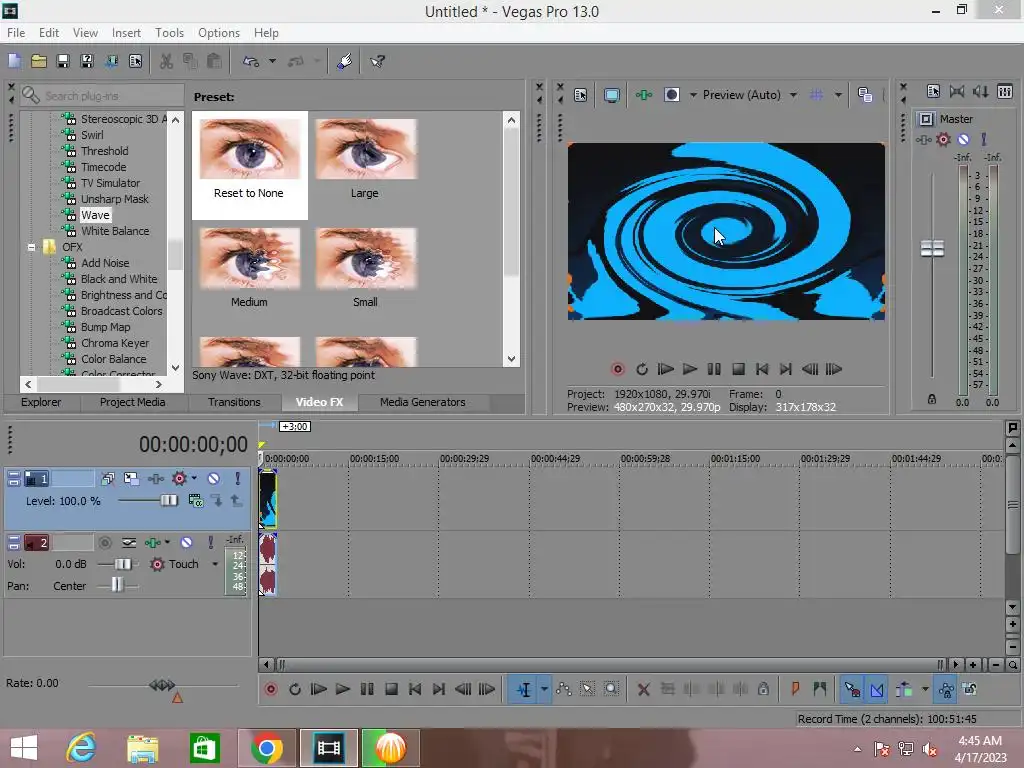Click the Undo arrow icon
The width and height of the screenshot is (1024, 768).
click(x=251, y=61)
